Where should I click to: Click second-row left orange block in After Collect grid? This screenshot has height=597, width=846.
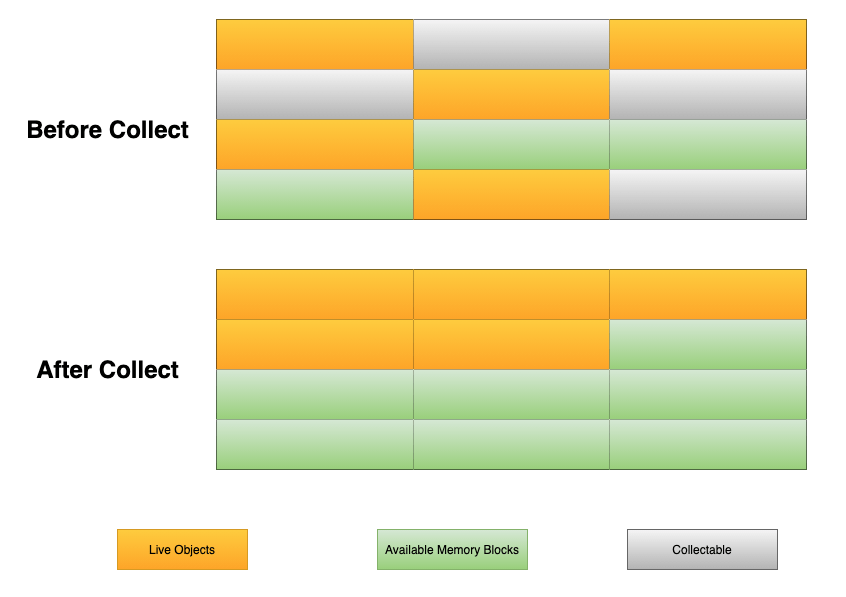315,344
